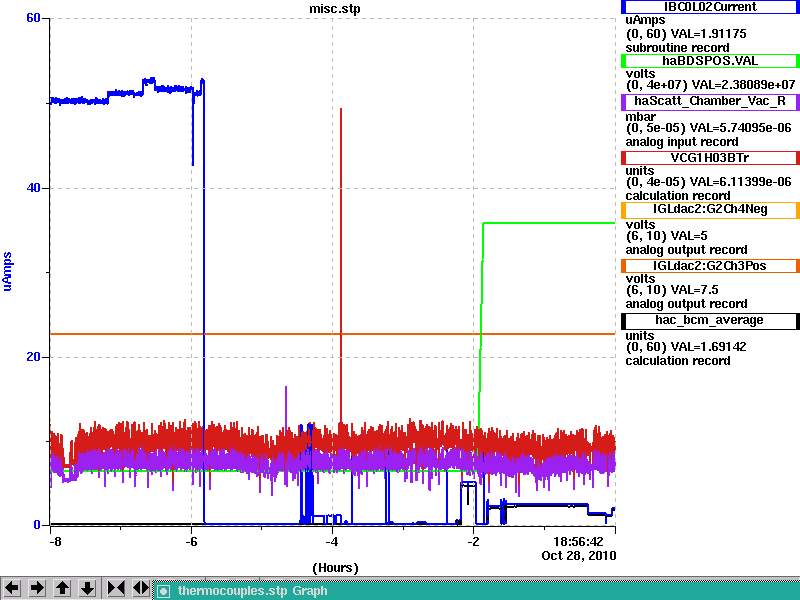Pan the graph left with the left arrow button
The image size is (800, 600).
tap(12, 588)
